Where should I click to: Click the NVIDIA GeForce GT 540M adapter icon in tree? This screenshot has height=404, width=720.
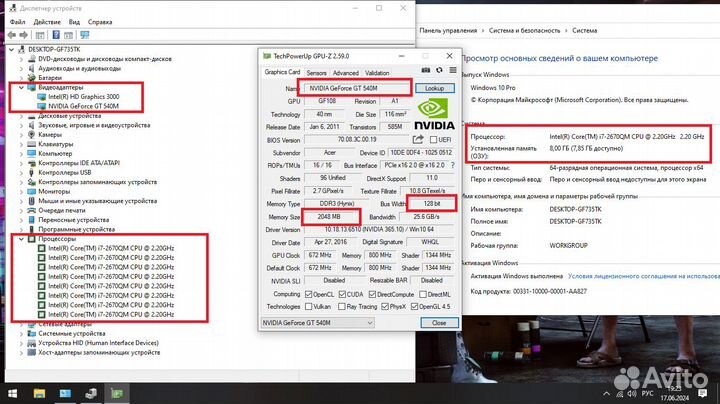coord(41,106)
